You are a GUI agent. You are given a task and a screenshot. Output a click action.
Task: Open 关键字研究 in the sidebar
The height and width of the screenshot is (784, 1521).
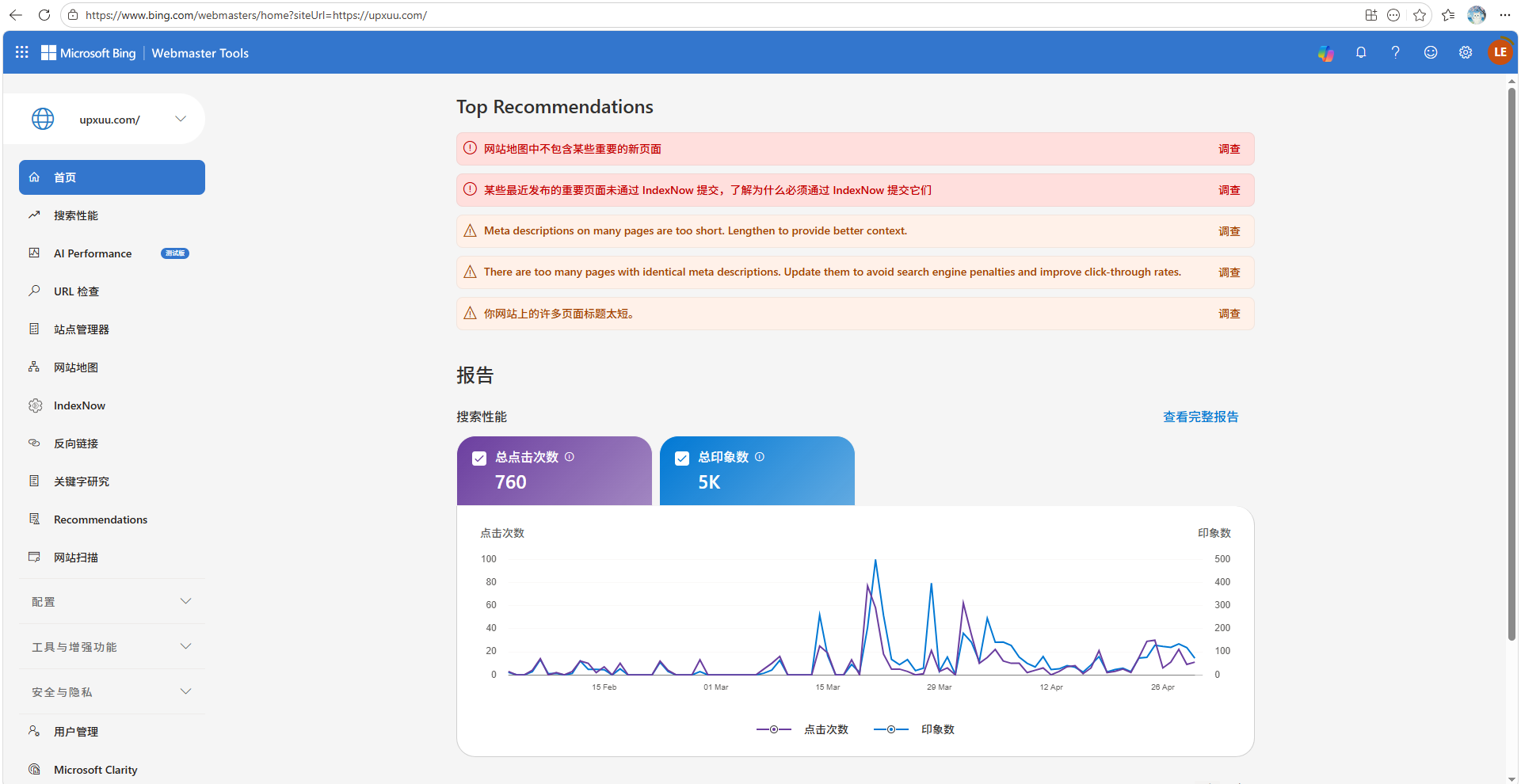pos(112,481)
